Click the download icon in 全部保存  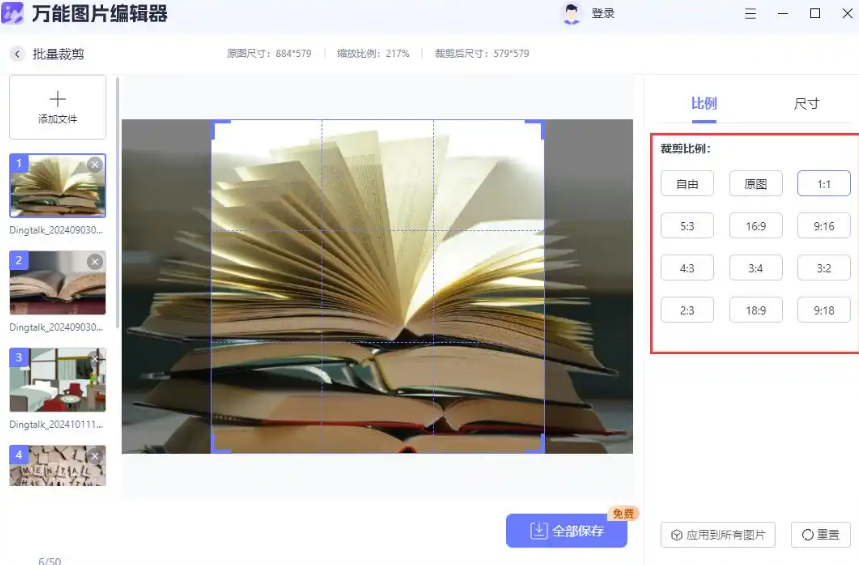539,530
